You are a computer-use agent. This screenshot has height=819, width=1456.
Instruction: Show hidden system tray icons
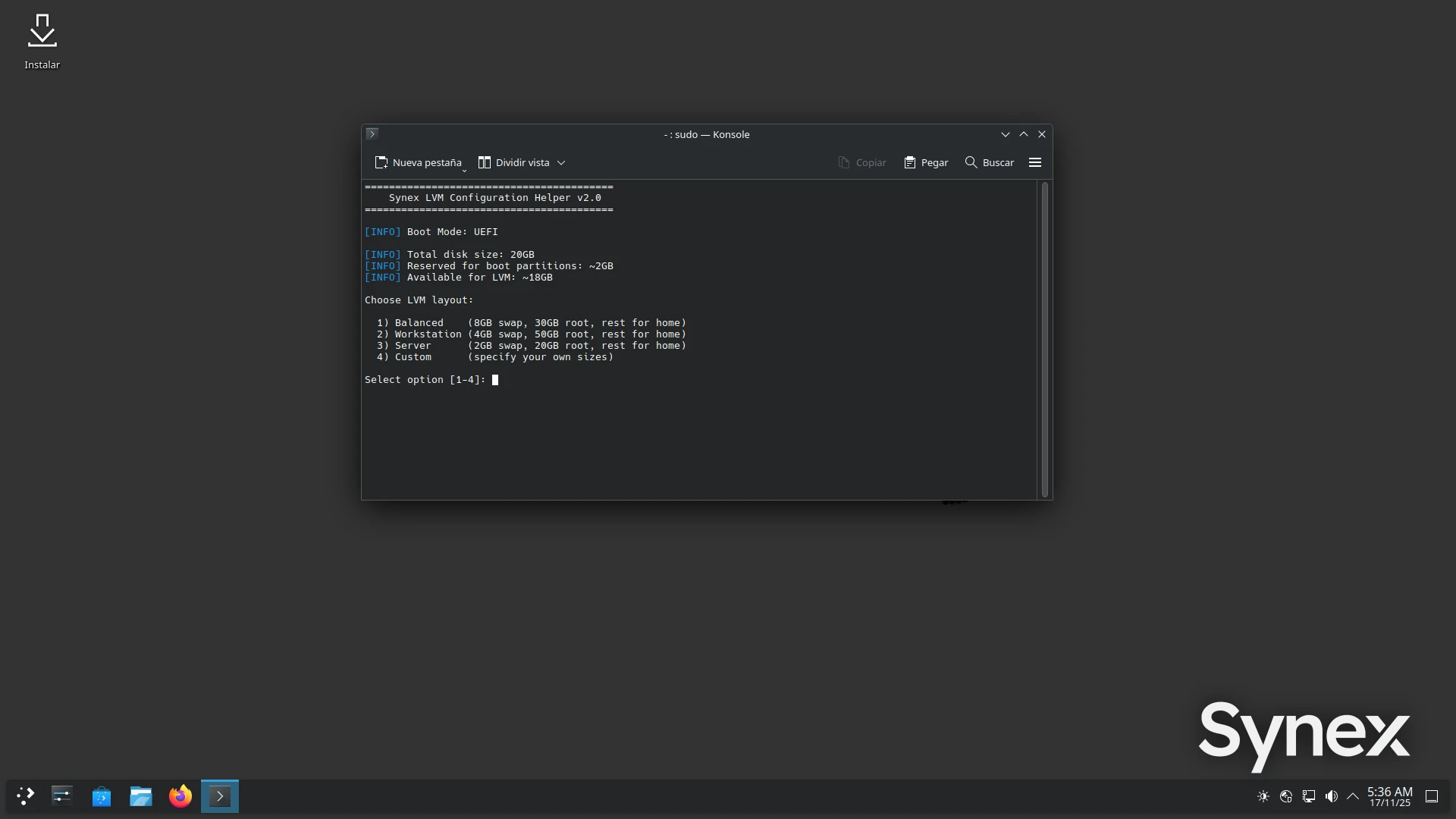coord(1353,796)
